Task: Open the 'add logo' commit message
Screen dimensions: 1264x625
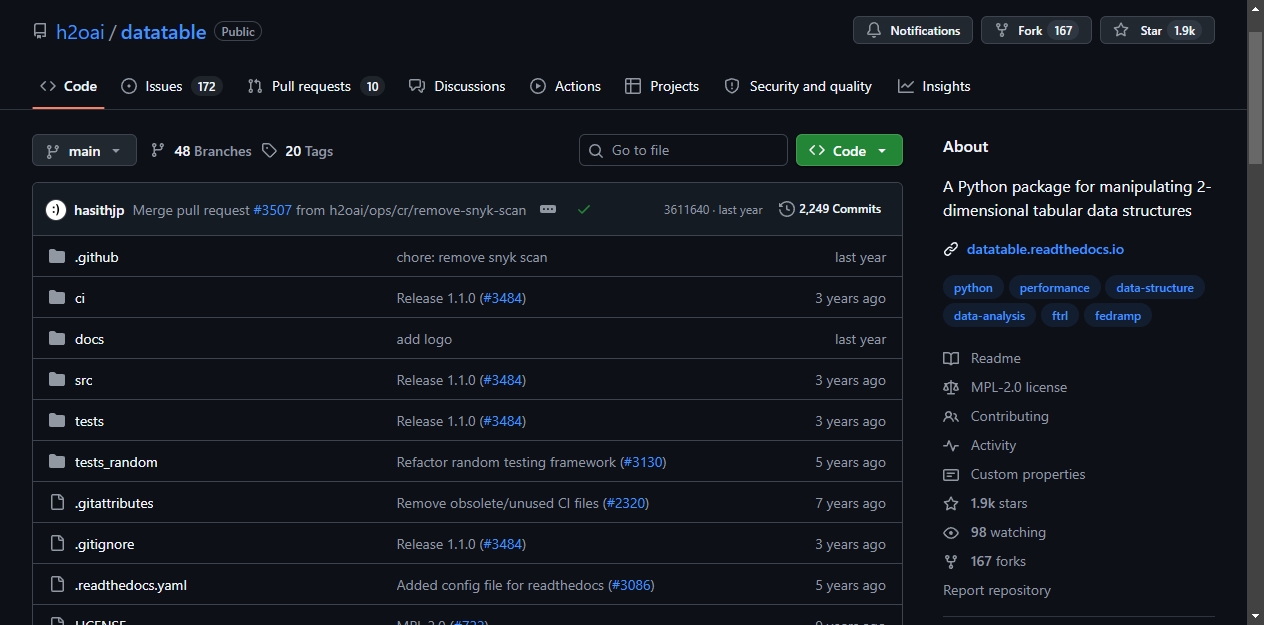Action: point(424,339)
